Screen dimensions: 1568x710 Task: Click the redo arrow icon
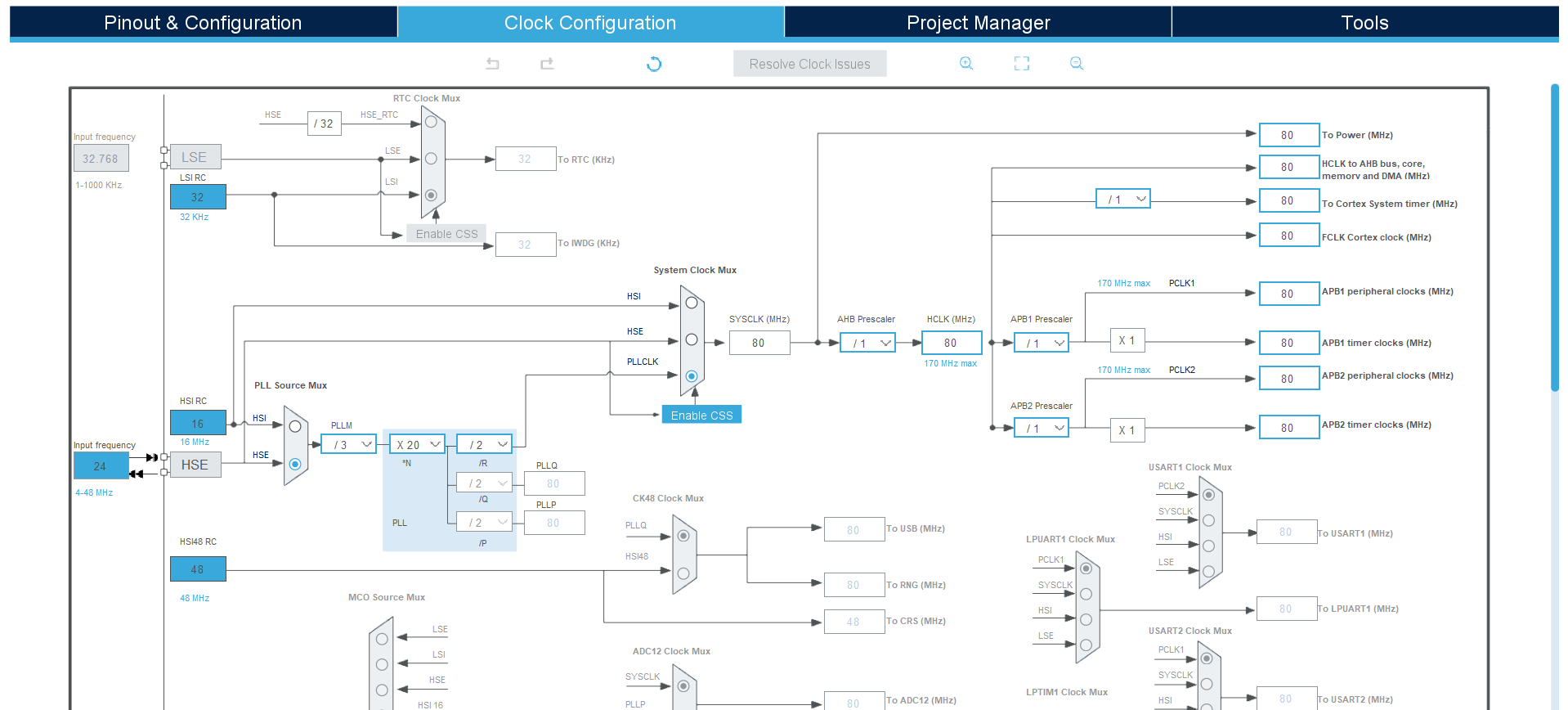547,64
